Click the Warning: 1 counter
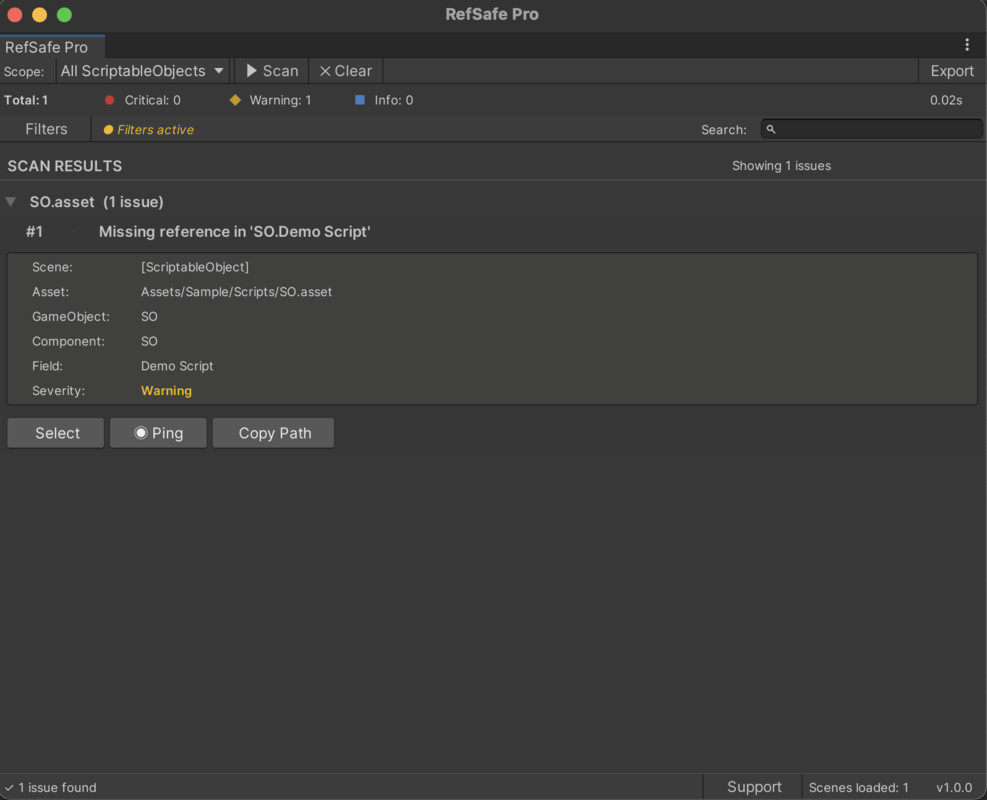The image size is (987, 800). coord(280,100)
